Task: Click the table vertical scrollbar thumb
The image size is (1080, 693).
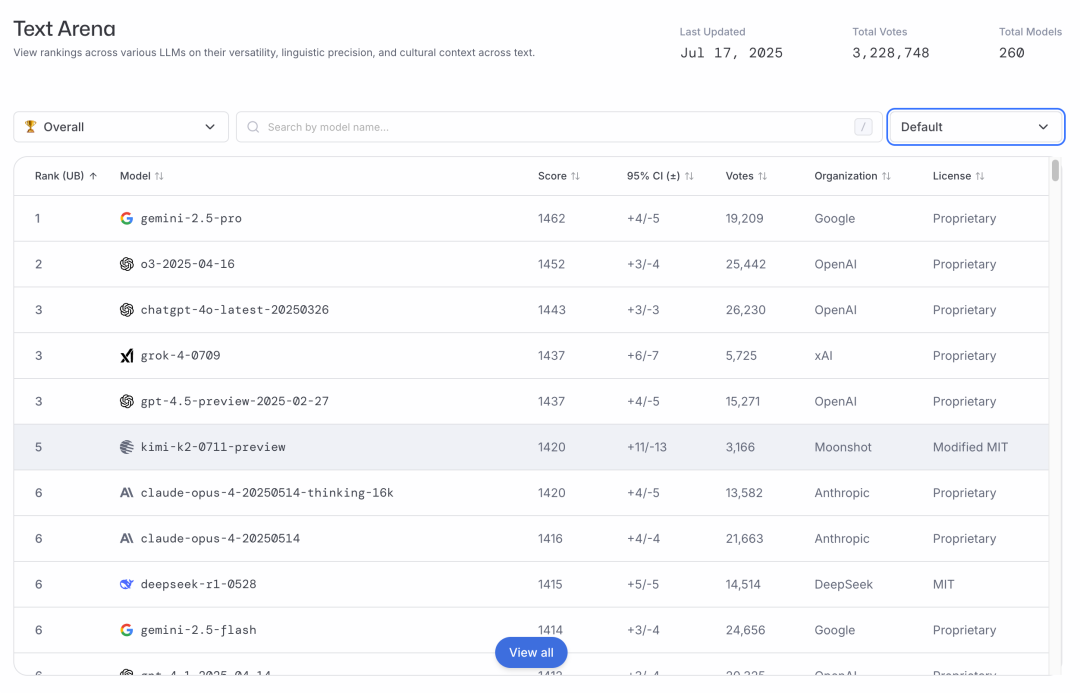Action: pyautogui.click(x=1055, y=170)
